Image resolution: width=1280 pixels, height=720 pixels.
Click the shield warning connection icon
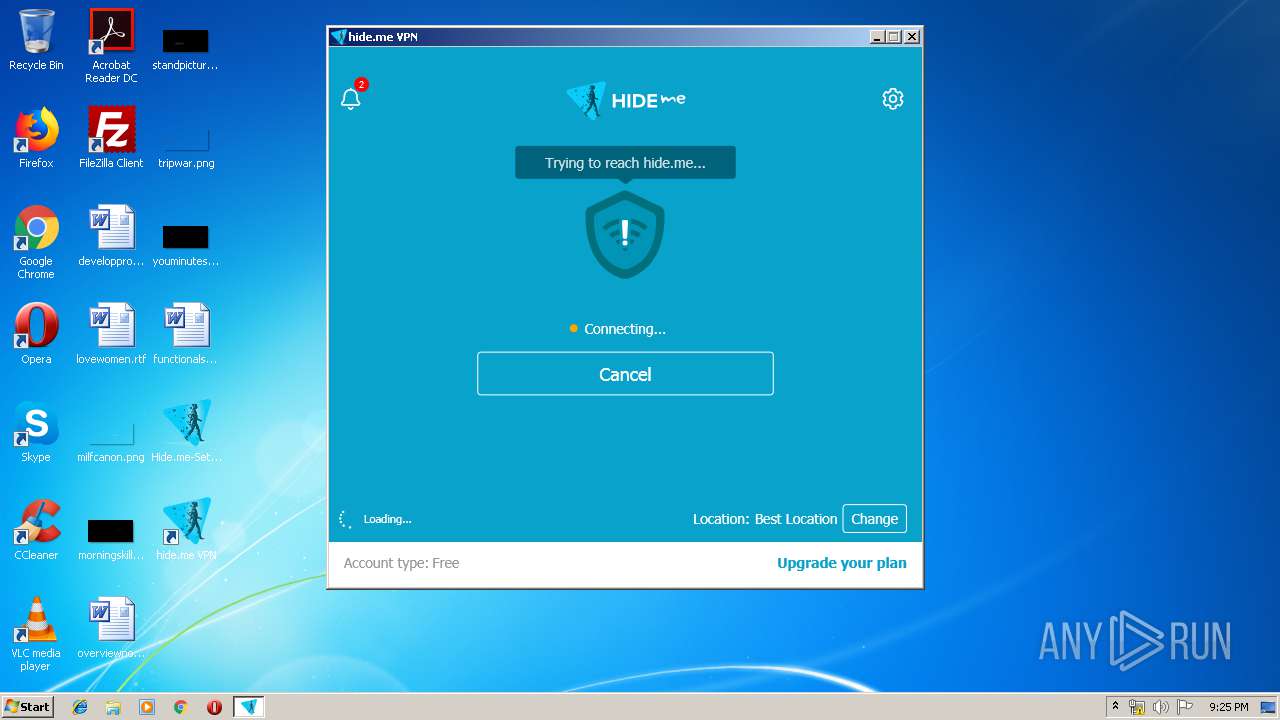(x=625, y=235)
